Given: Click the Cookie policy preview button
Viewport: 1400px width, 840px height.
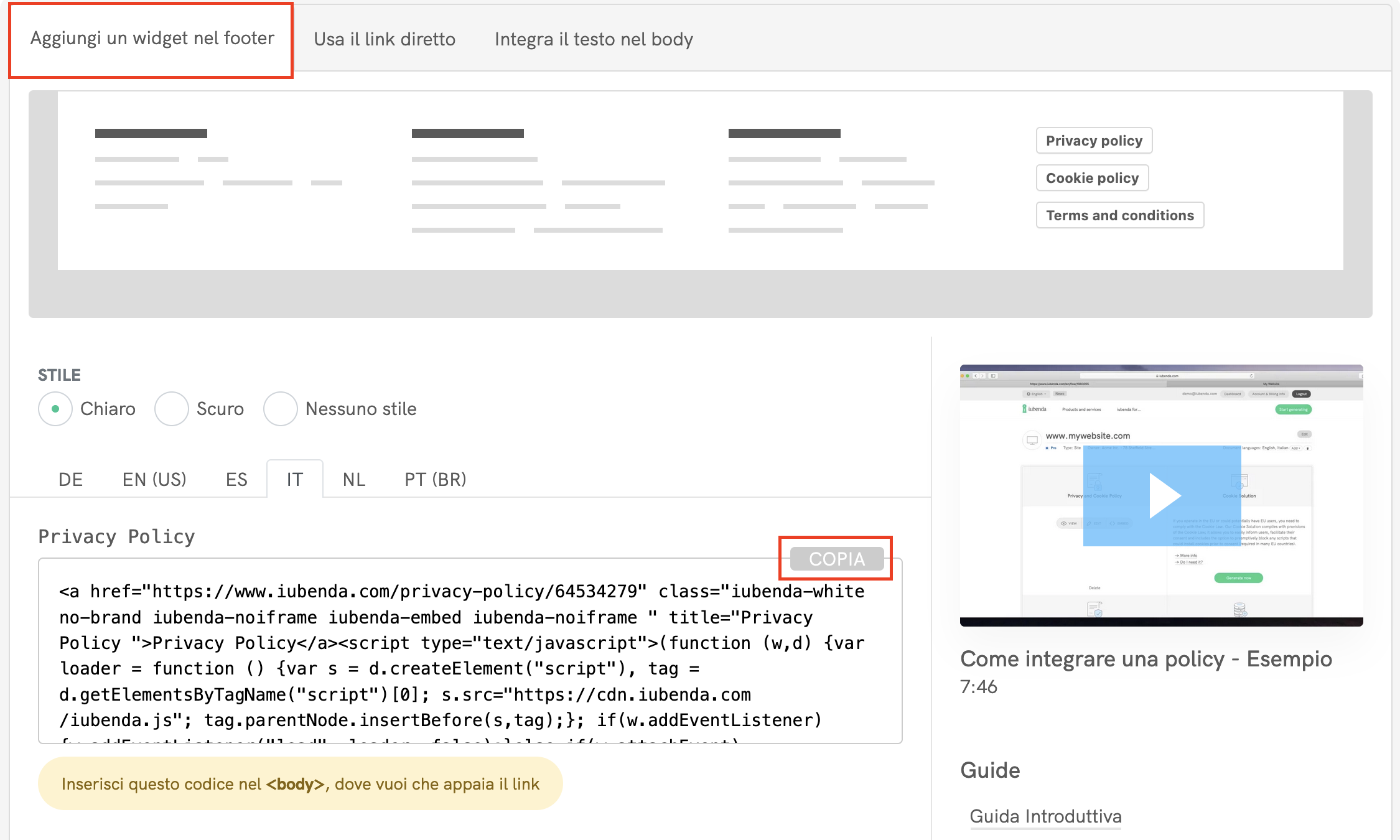Looking at the screenshot, I should 1092,178.
